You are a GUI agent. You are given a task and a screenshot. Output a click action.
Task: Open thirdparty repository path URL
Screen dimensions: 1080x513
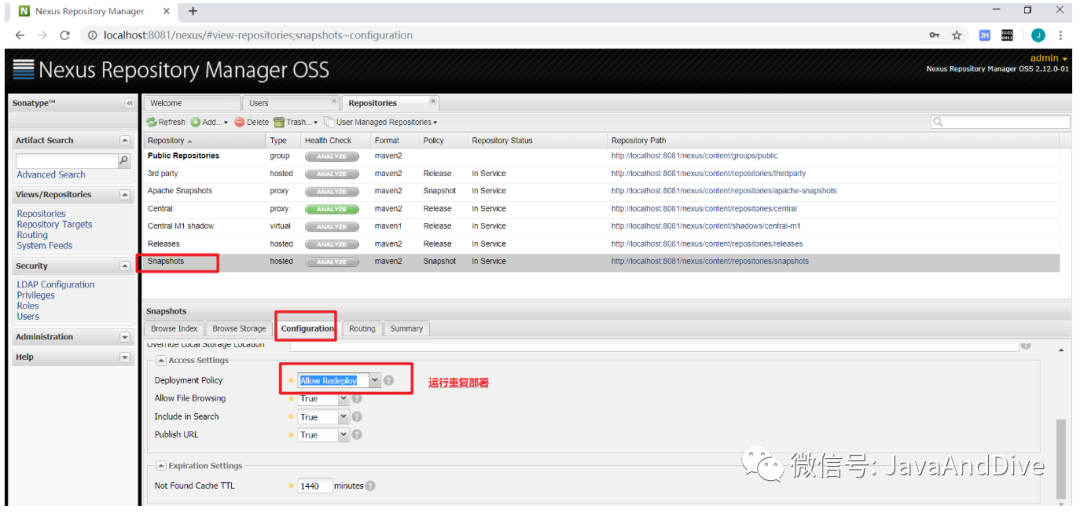(x=708, y=174)
